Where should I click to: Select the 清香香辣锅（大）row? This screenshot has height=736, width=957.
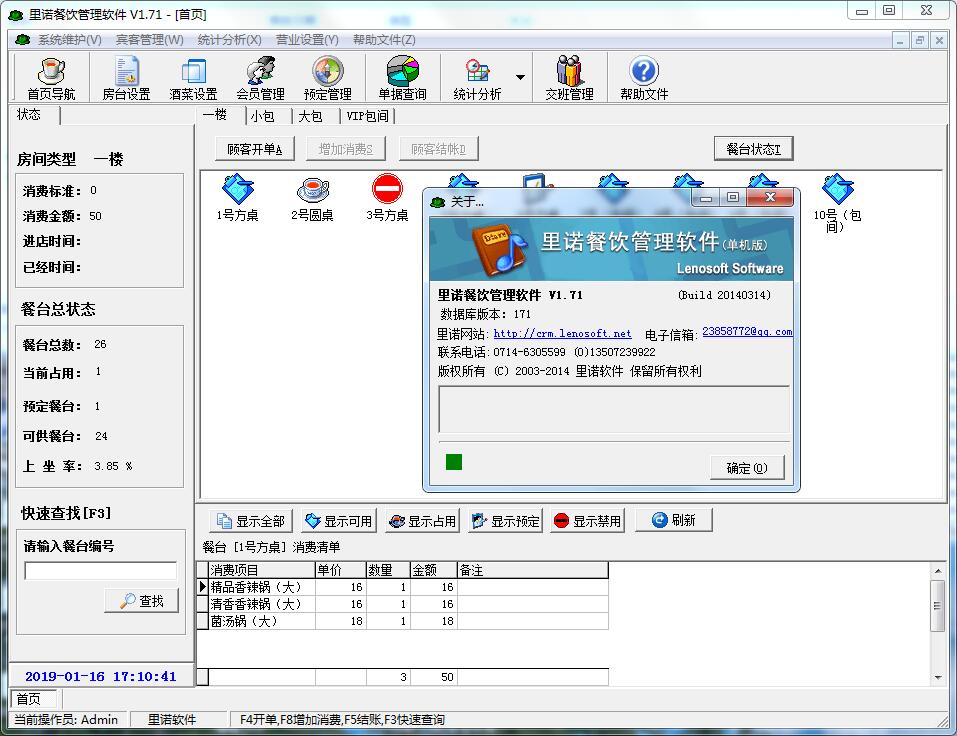pos(403,604)
